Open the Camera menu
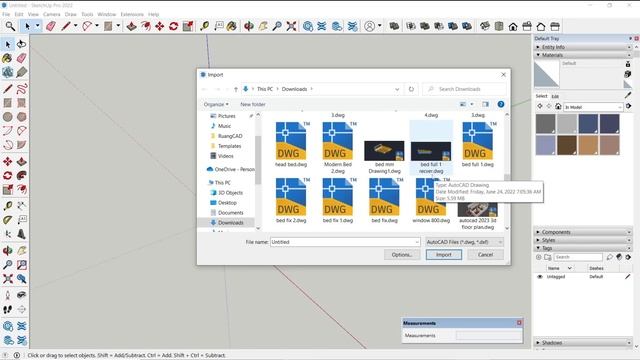Image resolution: width=640 pixels, height=360 pixels. (51, 14)
